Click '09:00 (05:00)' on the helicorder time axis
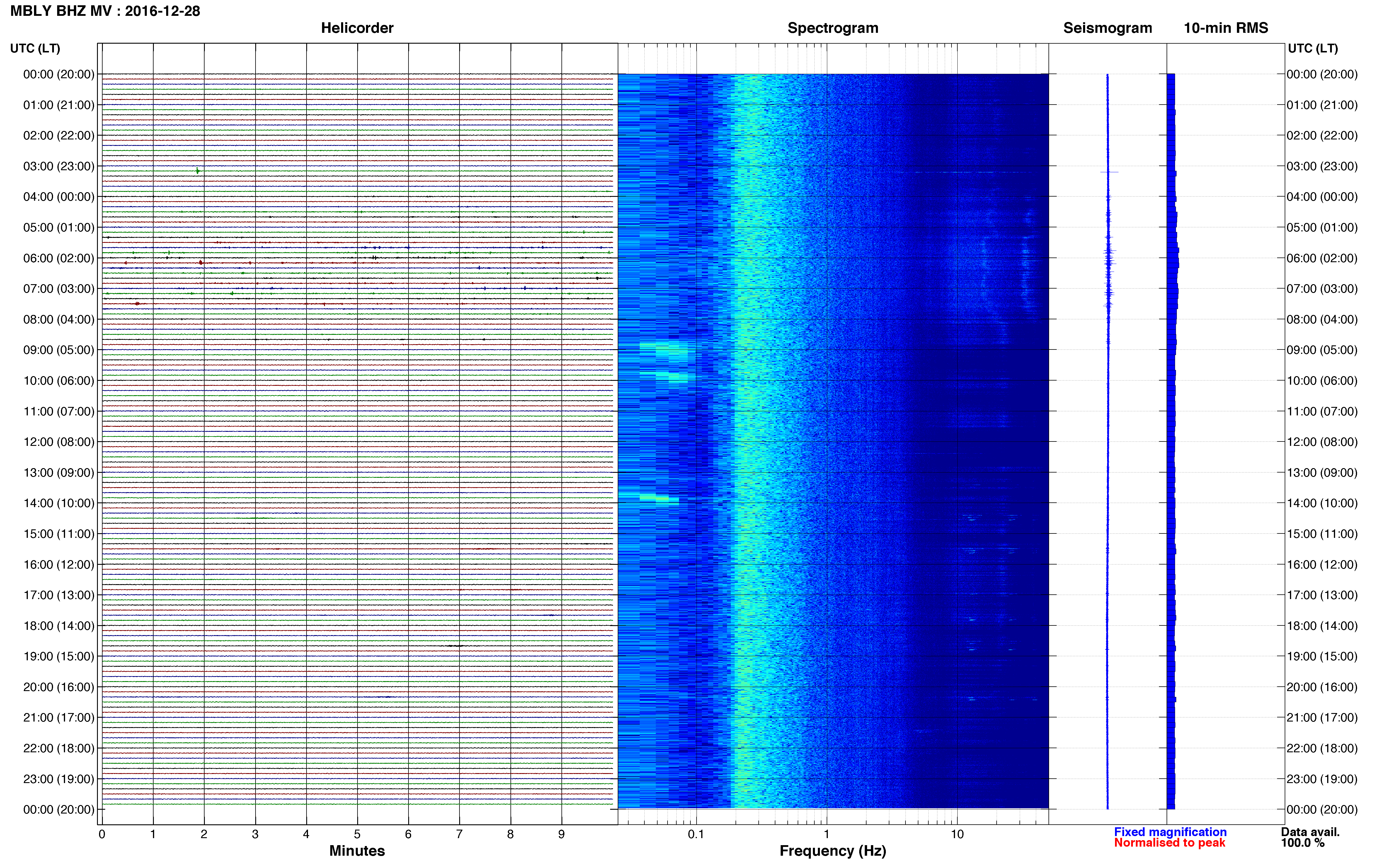This screenshot has height=868, width=1389. (59, 350)
